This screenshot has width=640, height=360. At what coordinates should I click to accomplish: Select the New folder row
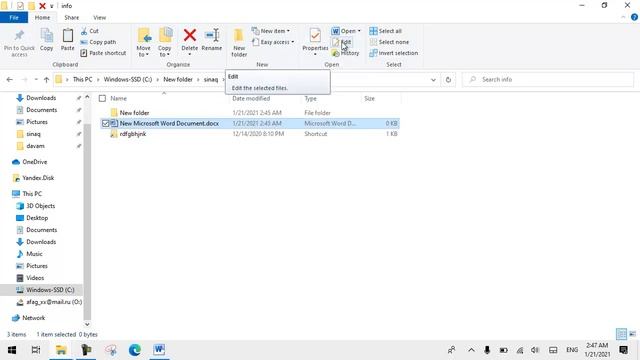(250, 113)
